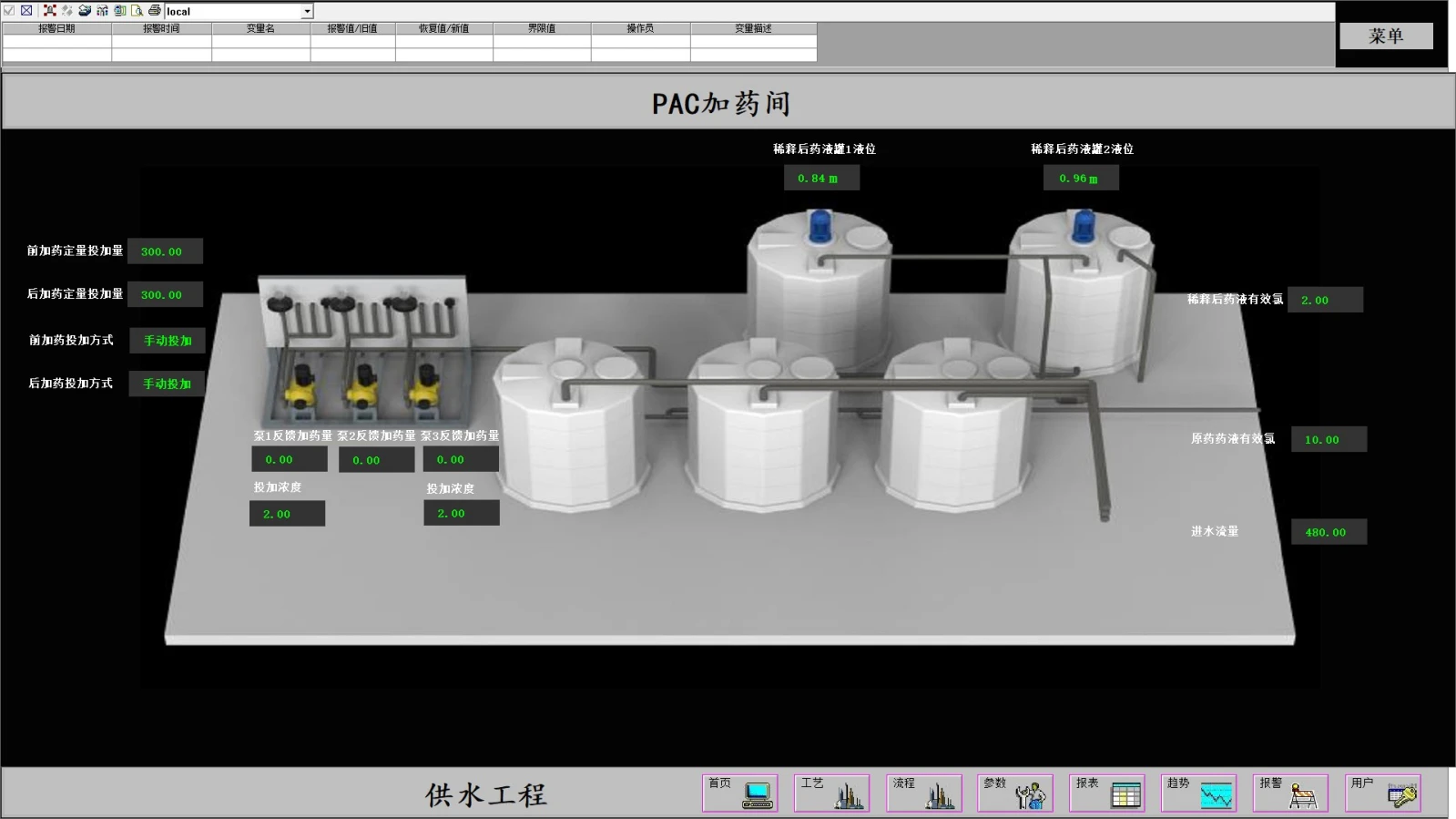
Task: Click the 进水流量 value field
Action: click(x=1329, y=532)
